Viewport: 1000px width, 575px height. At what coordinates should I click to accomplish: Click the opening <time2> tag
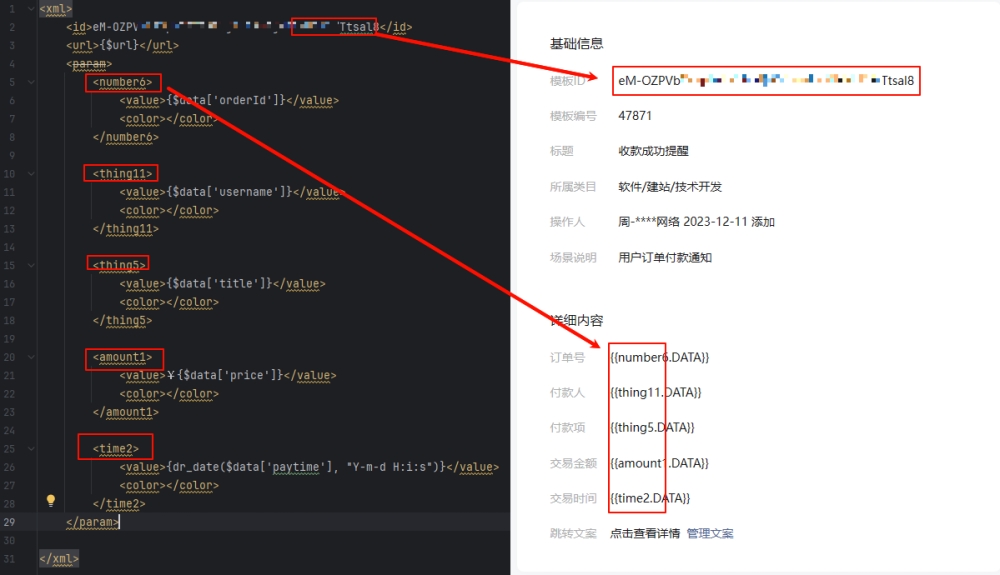click(115, 449)
